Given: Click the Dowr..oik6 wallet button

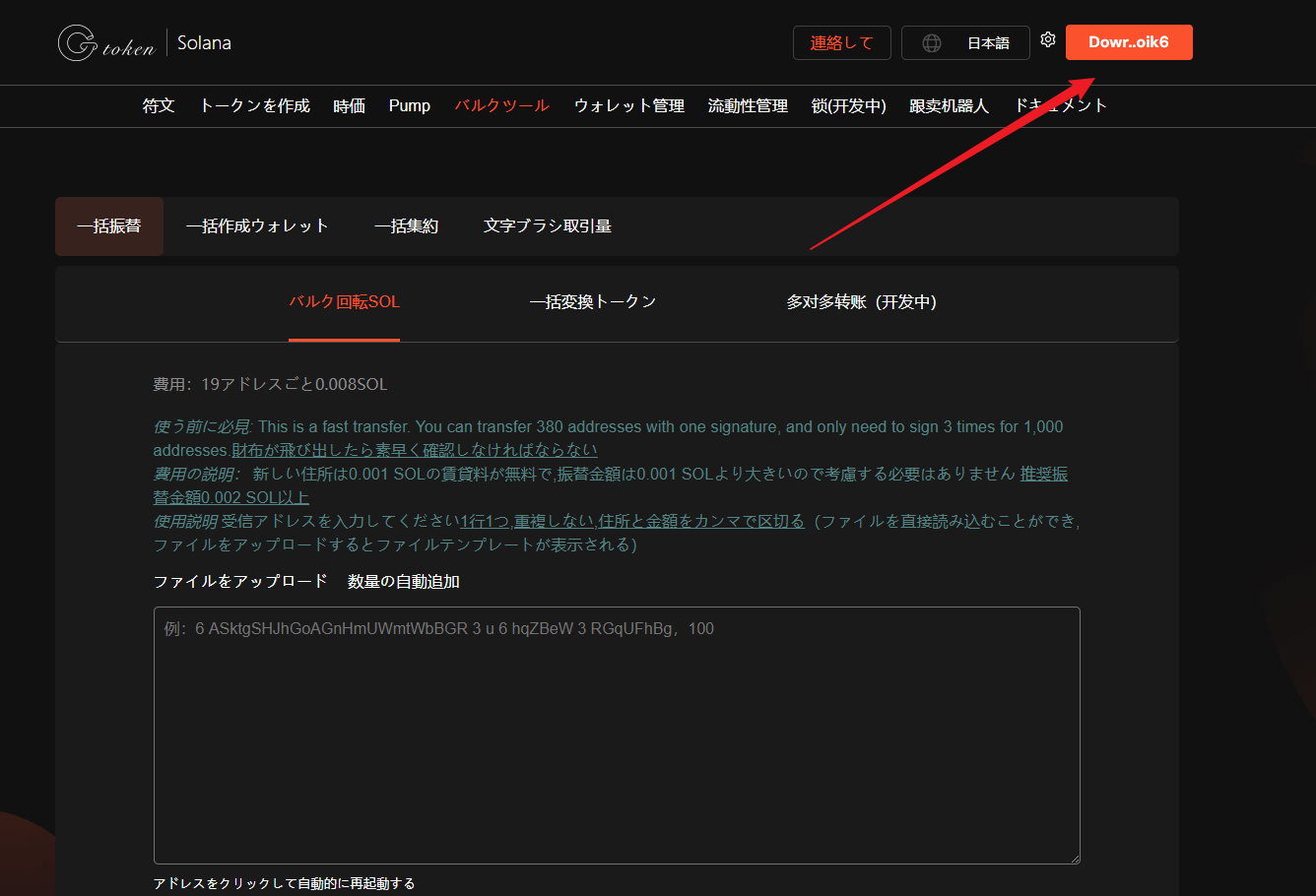Looking at the screenshot, I should coord(1128,42).
